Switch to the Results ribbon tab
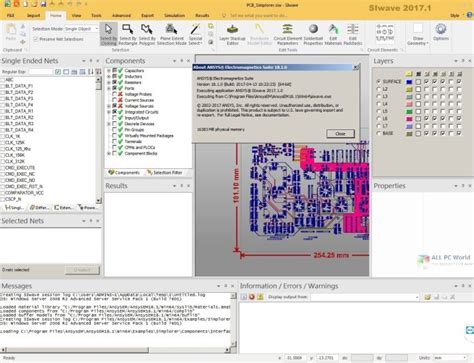 202,15
